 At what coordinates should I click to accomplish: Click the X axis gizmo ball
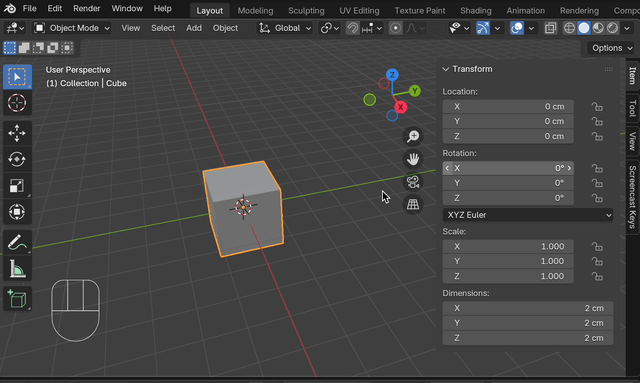400,107
